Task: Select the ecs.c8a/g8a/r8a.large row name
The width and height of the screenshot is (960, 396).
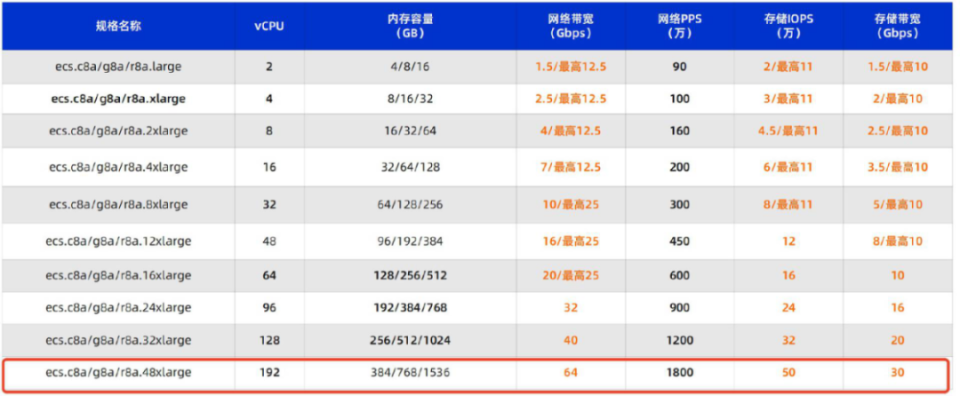Action: (118, 67)
